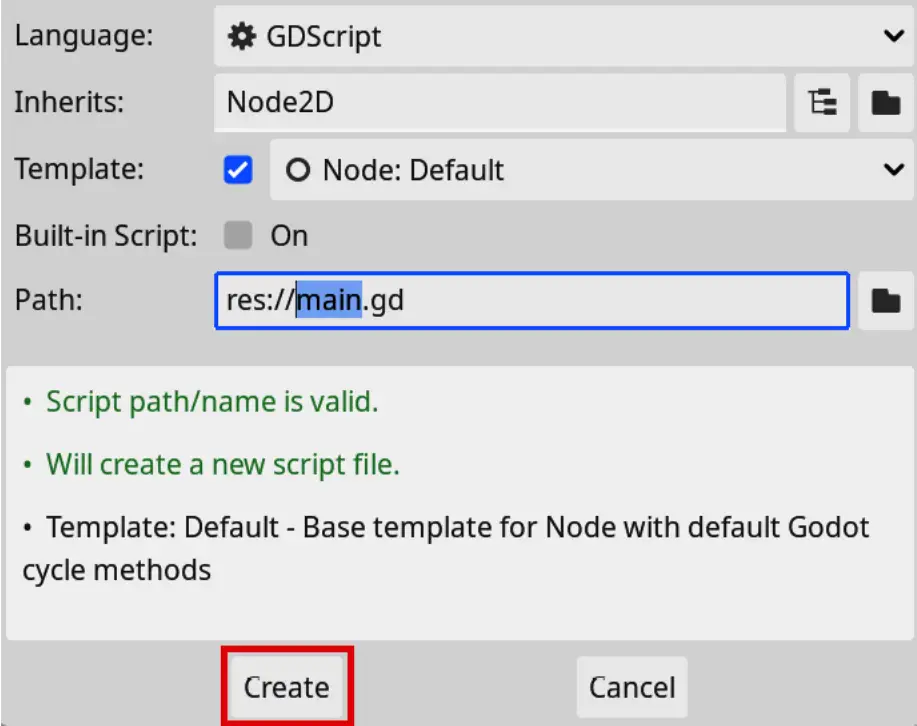Click the "On" label beside Built-in Script

289,236
